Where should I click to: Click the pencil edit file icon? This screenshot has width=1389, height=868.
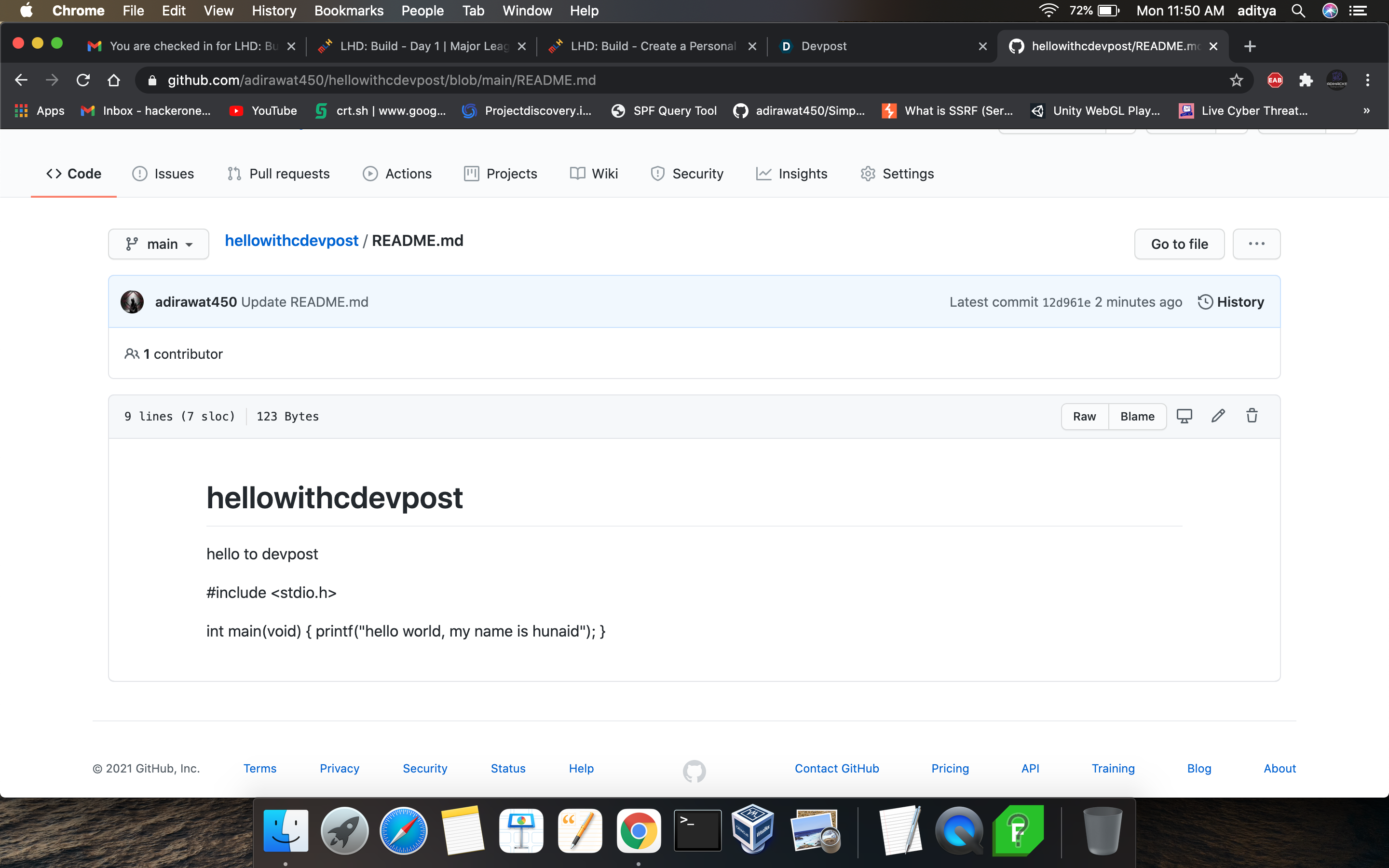tap(1218, 416)
